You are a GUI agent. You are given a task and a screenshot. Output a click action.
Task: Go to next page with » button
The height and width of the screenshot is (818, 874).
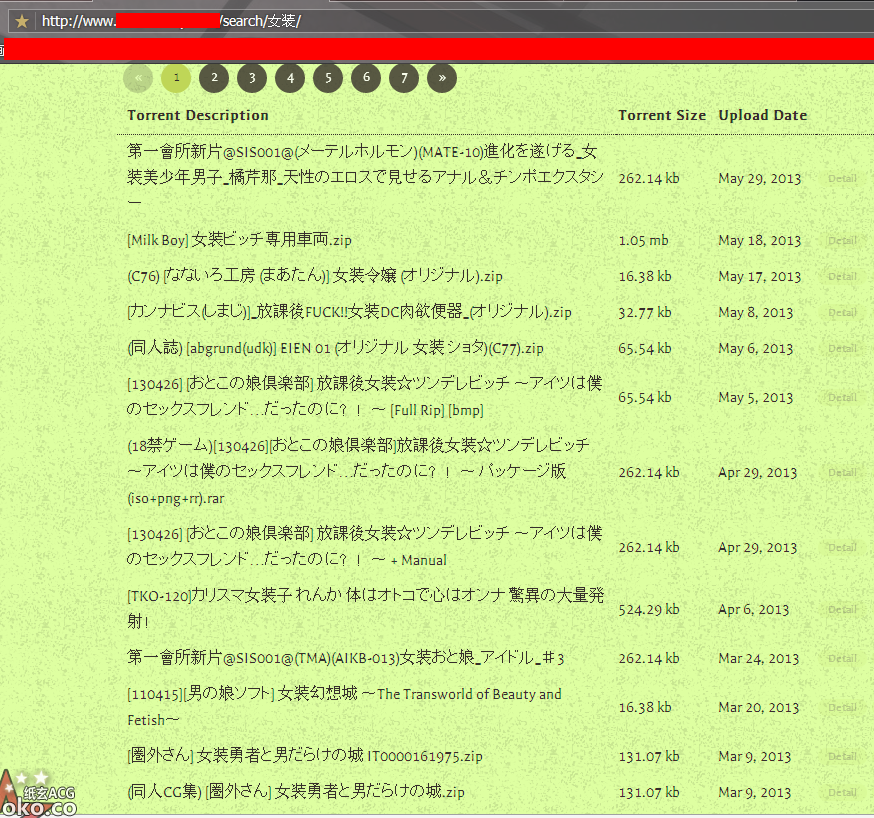pos(442,78)
